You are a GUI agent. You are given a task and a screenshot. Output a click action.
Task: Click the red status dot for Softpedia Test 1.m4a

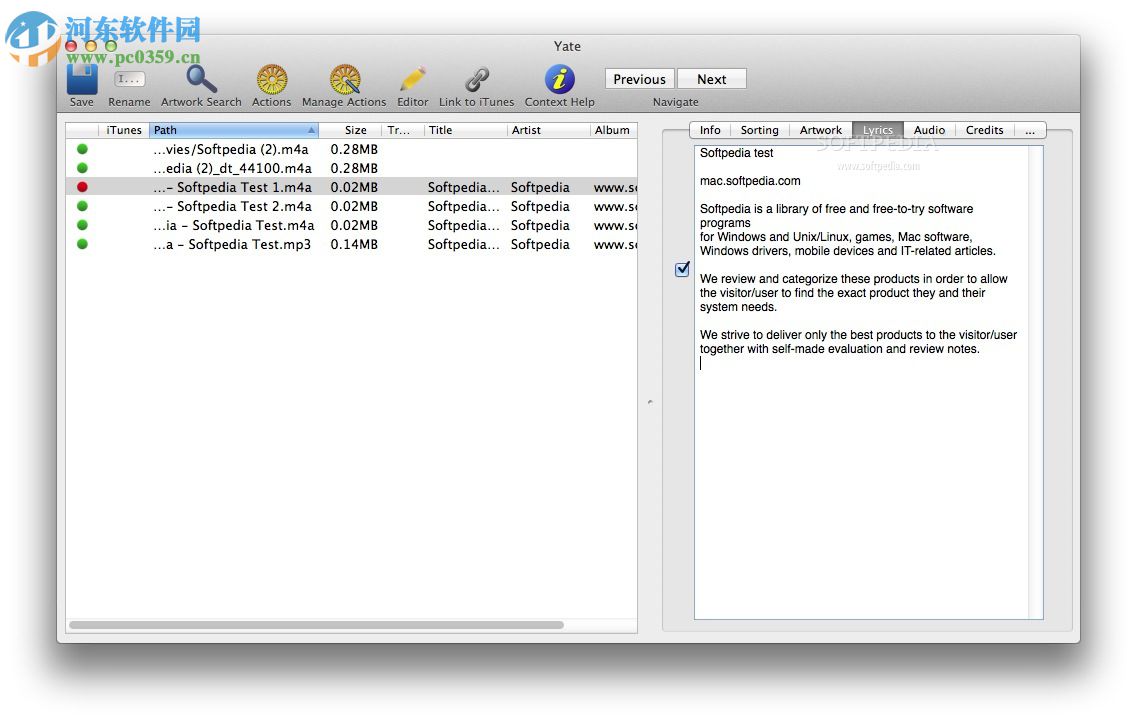pyautogui.click(x=82, y=187)
